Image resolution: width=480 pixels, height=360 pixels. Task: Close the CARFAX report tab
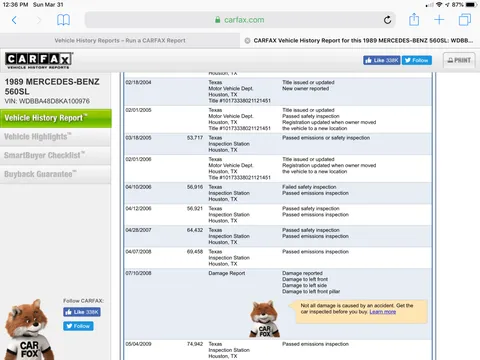click(x=247, y=41)
